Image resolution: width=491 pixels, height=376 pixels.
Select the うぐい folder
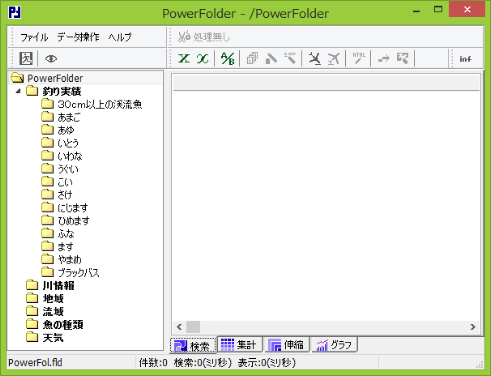click(x=68, y=169)
